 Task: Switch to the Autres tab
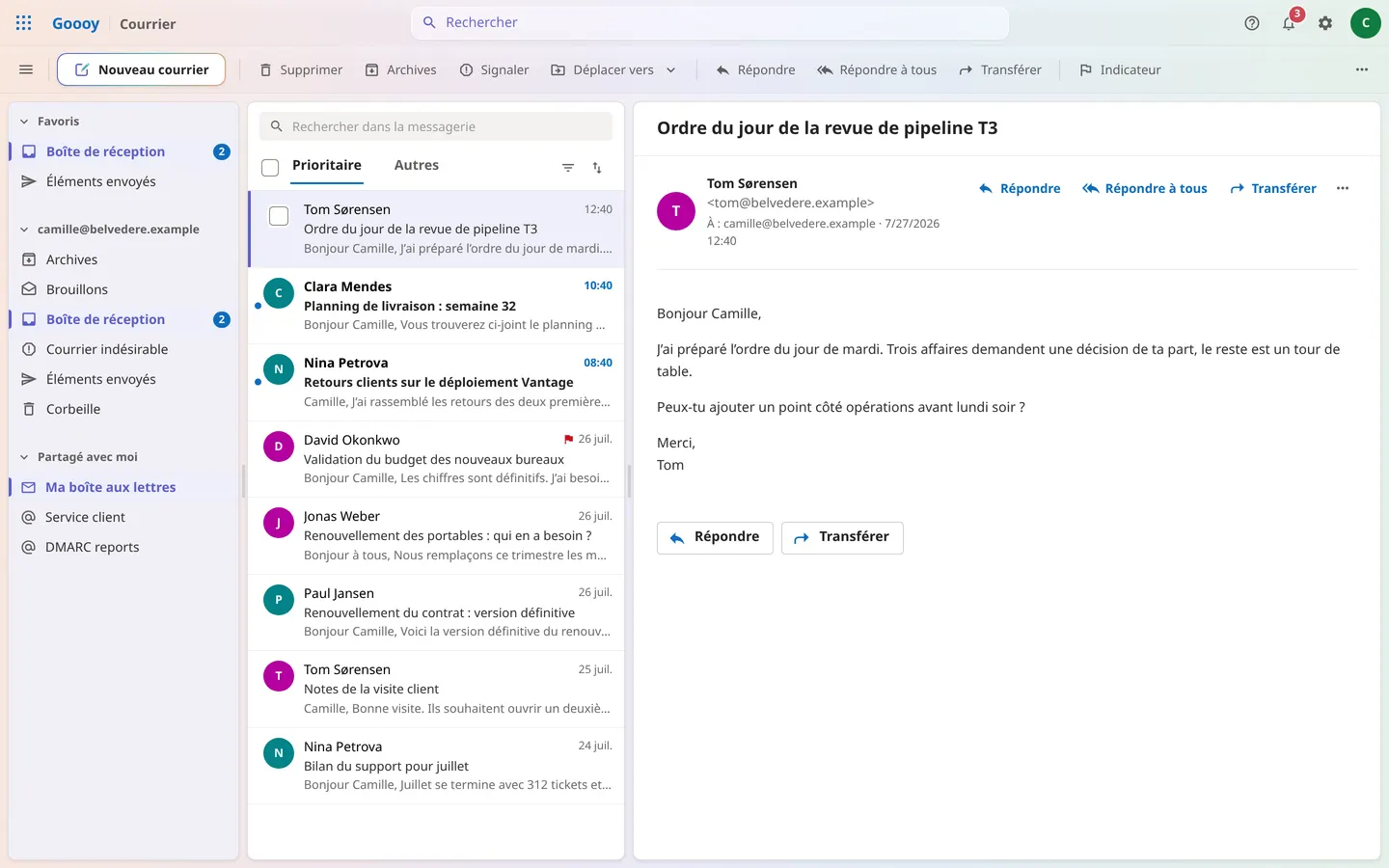pos(417,165)
